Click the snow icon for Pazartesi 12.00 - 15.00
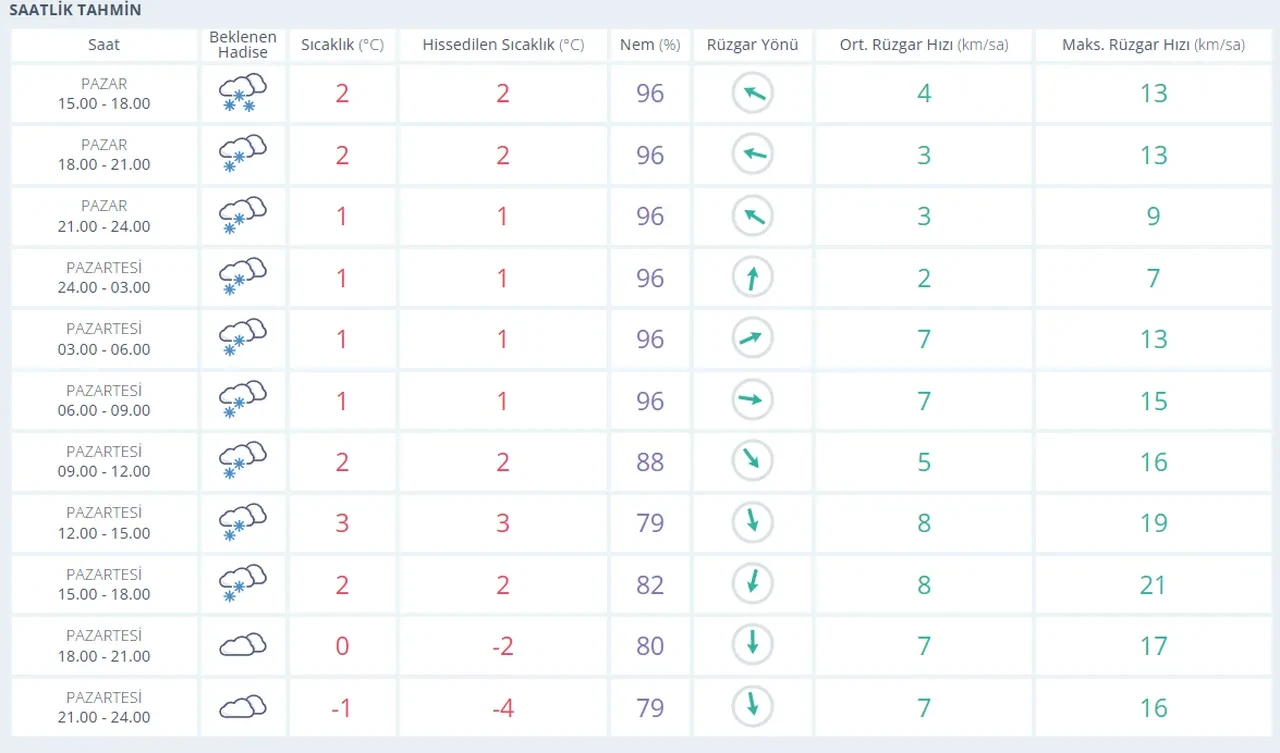 pos(242,523)
